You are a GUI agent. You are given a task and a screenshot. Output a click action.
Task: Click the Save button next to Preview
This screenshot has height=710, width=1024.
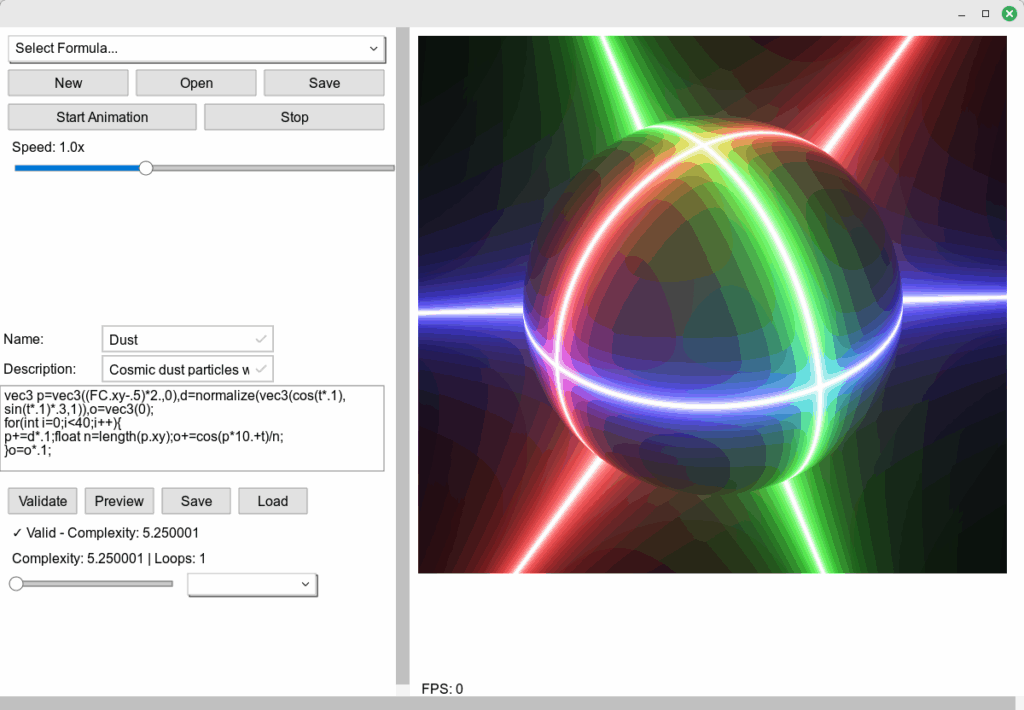tap(196, 501)
